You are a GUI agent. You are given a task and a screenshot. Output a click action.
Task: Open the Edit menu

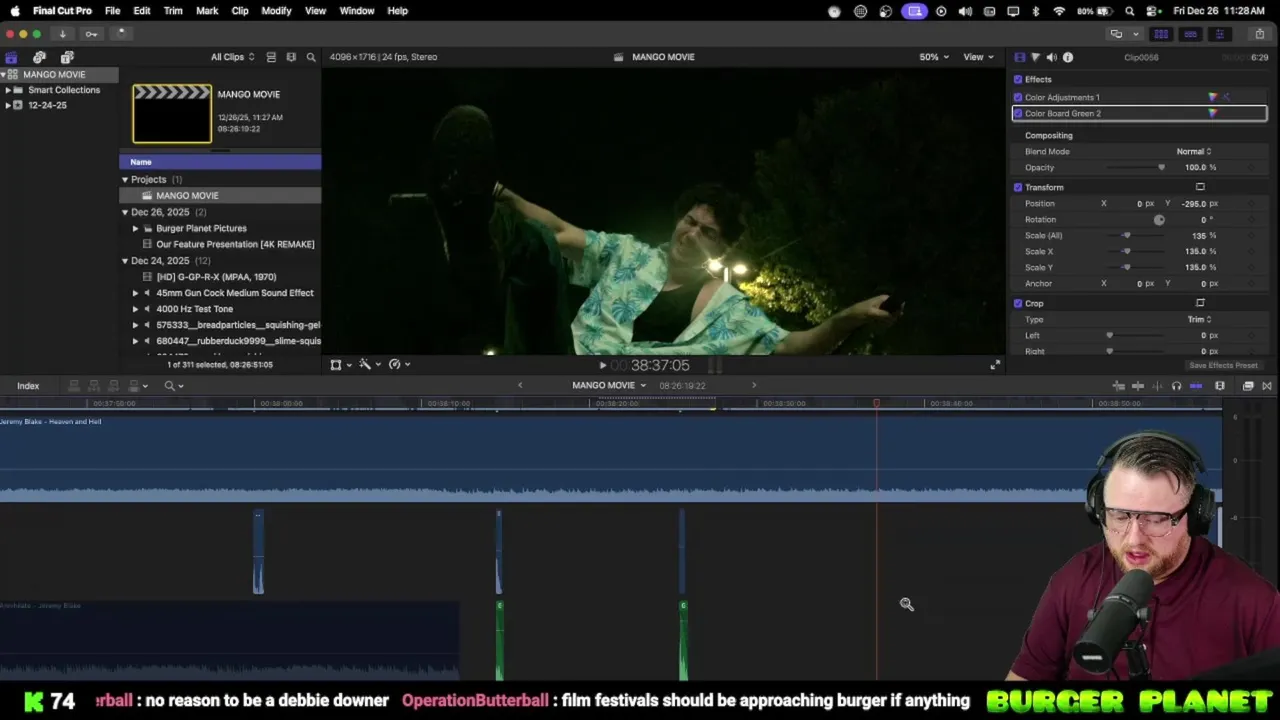coord(142,11)
